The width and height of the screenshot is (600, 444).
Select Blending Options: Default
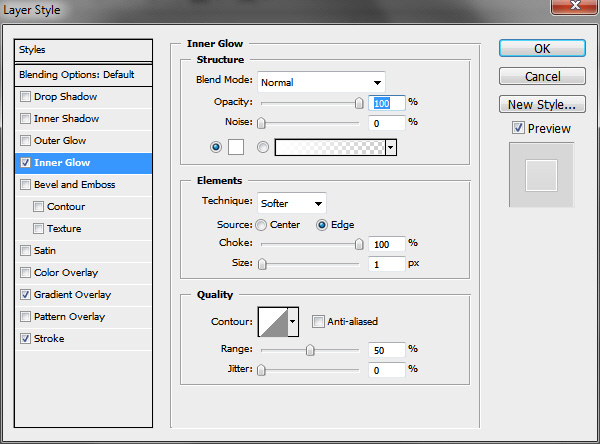point(83,75)
